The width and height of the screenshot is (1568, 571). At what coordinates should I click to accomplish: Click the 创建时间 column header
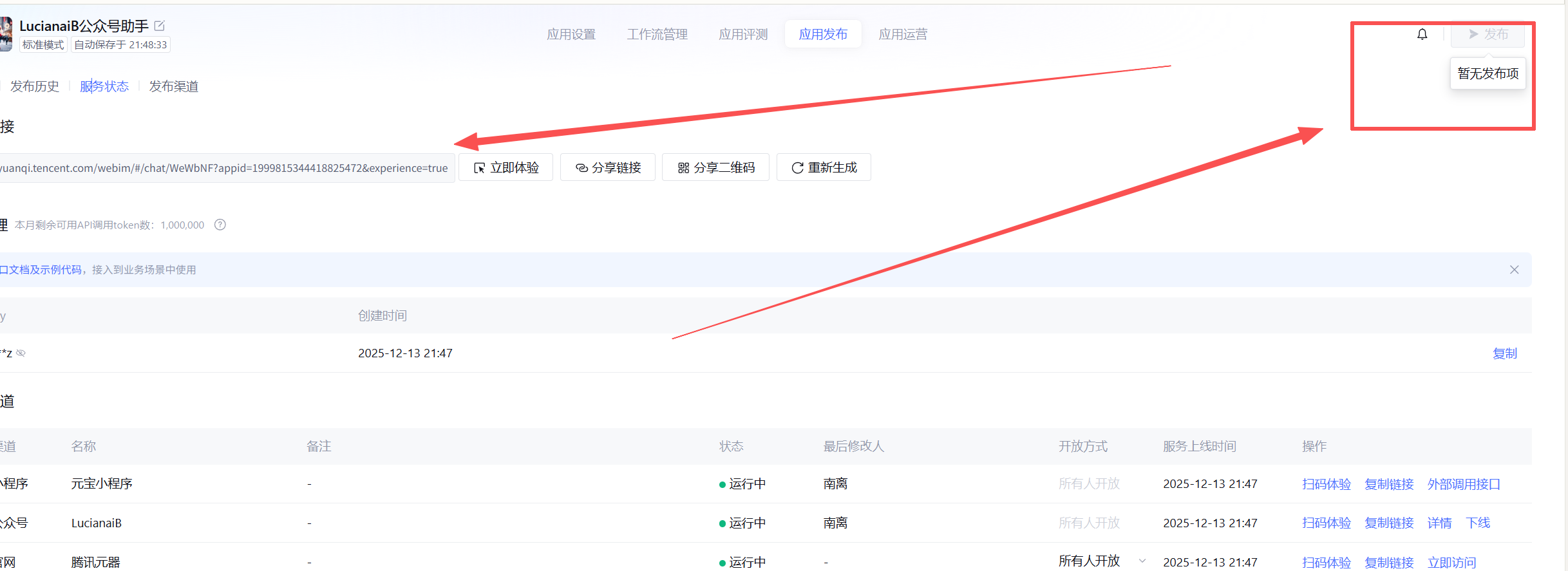pyautogui.click(x=383, y=315)
